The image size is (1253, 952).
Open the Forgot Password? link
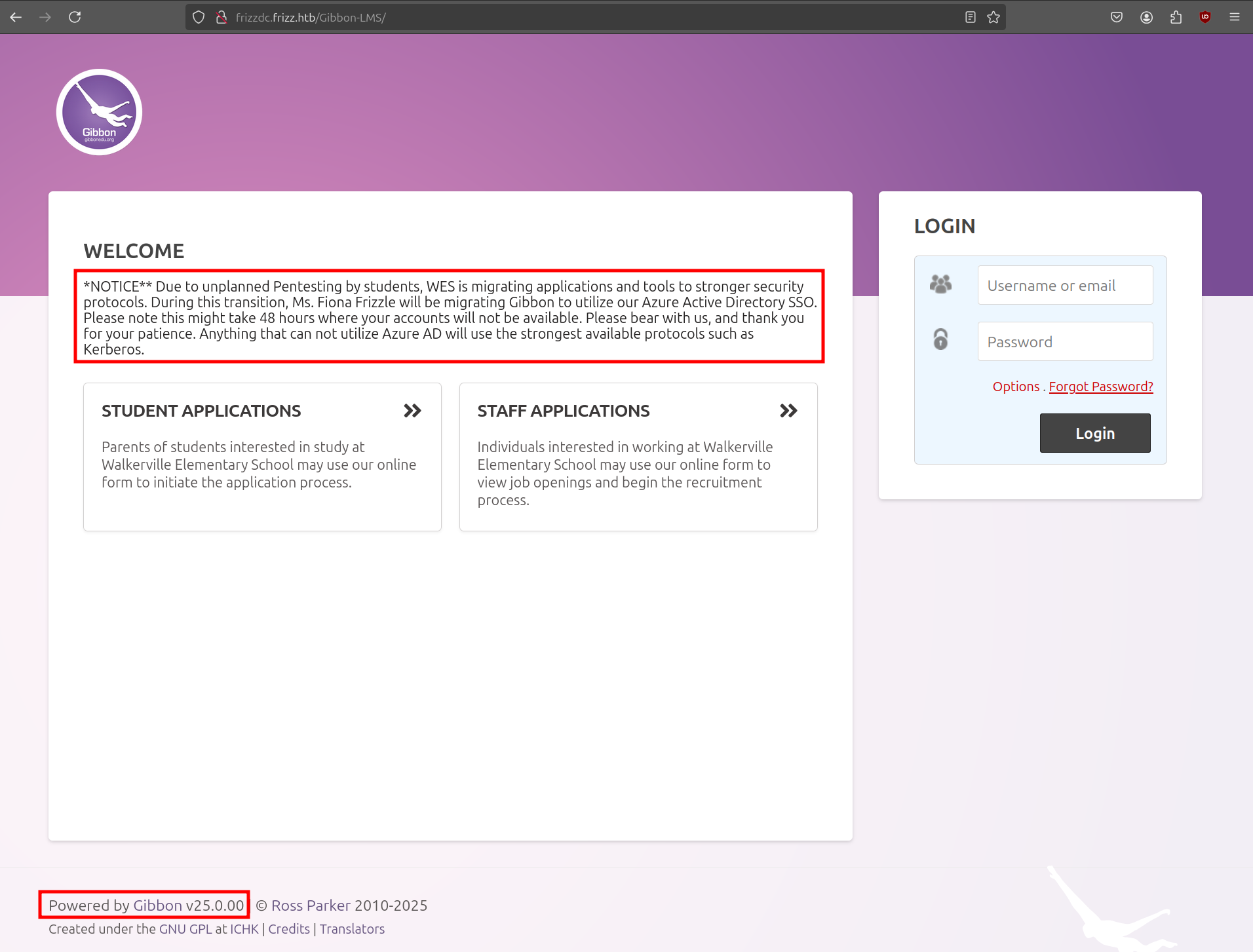click(1100, 387)
